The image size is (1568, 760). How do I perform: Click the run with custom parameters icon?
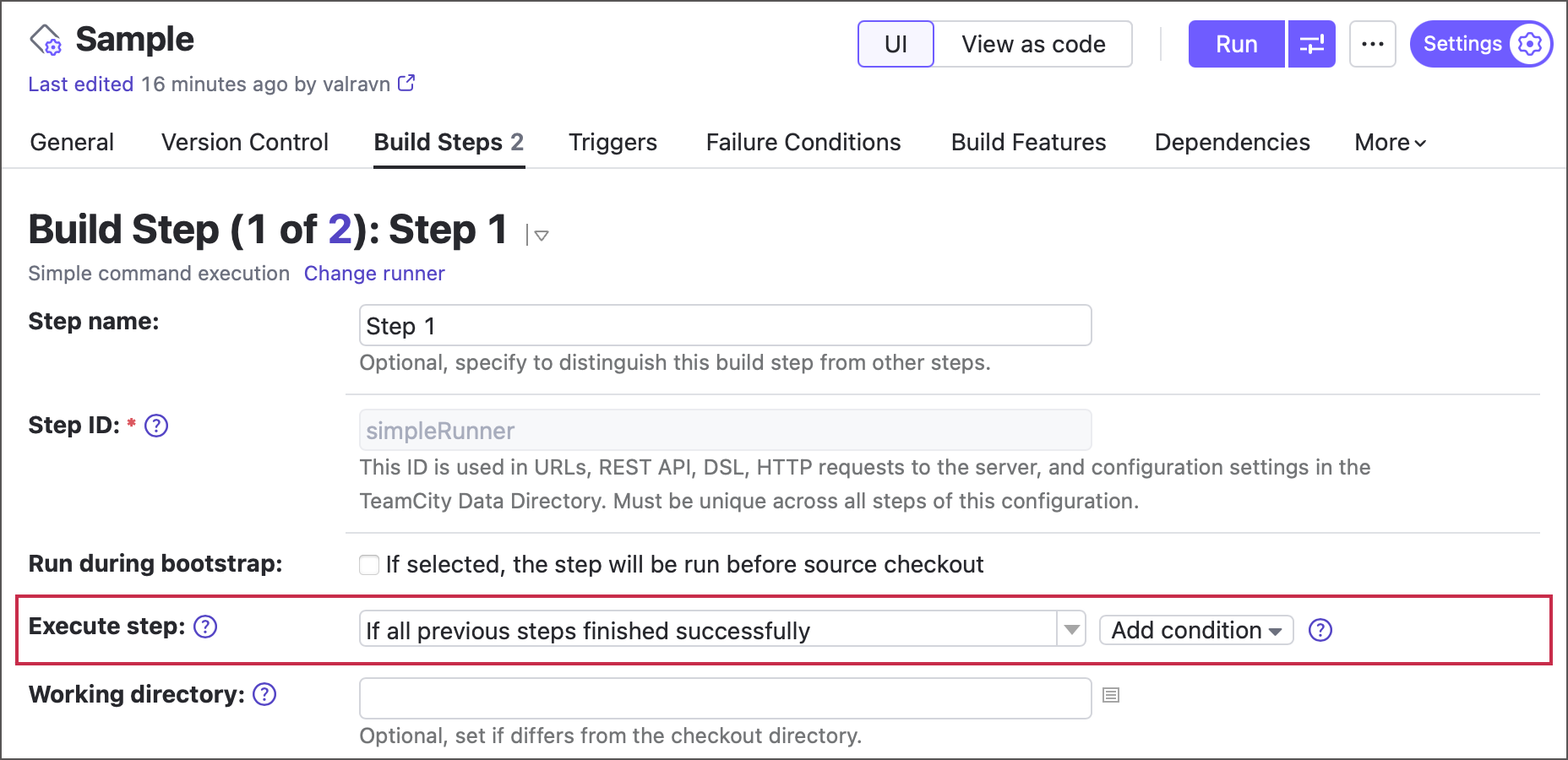1311,44
